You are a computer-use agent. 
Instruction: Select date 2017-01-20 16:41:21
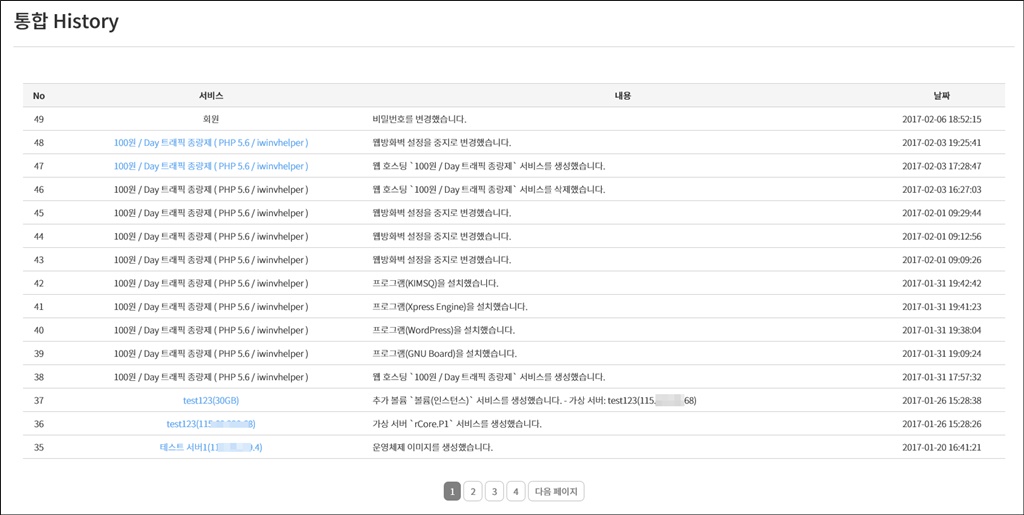coord(942,447)
